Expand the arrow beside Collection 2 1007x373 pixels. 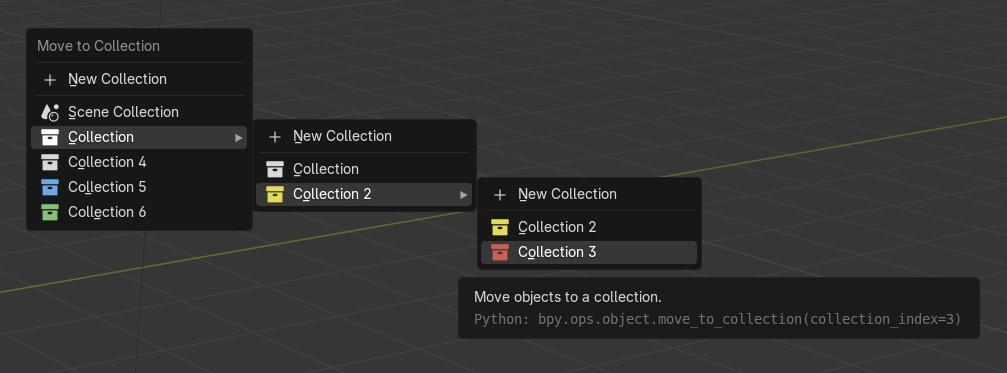(x=464, y=195)
